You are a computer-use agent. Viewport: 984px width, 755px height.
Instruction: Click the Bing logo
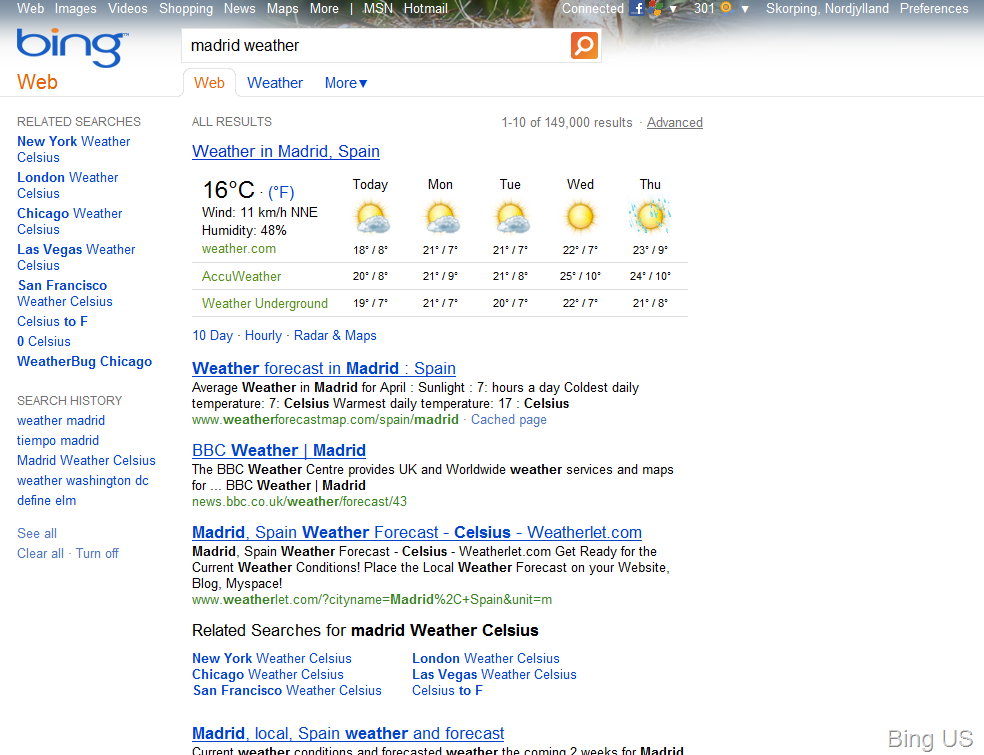[x=71, y=47]
